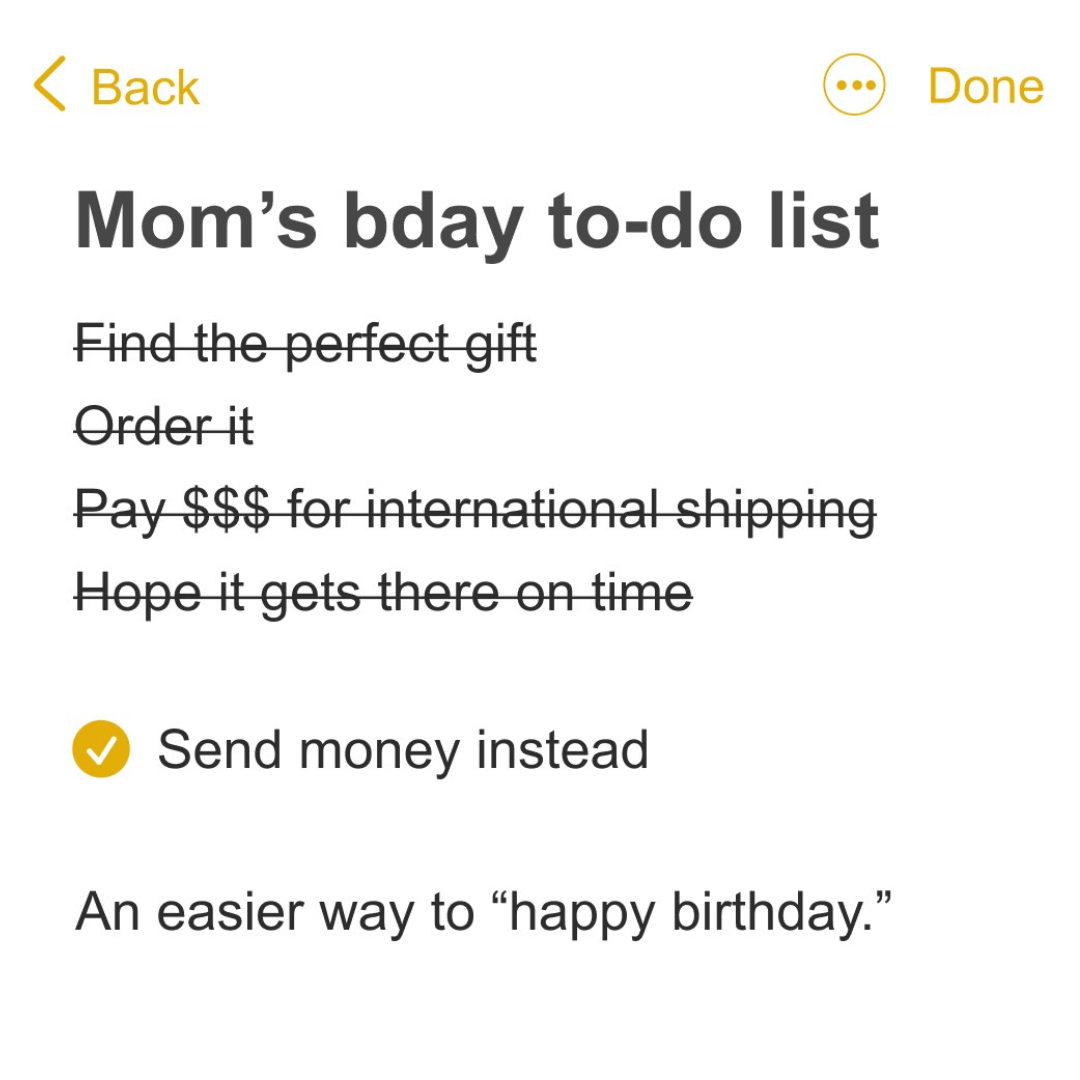Screen dimensions: 1080x1080
Task: Open the three-dot more options menu
Action: [853, 85]
